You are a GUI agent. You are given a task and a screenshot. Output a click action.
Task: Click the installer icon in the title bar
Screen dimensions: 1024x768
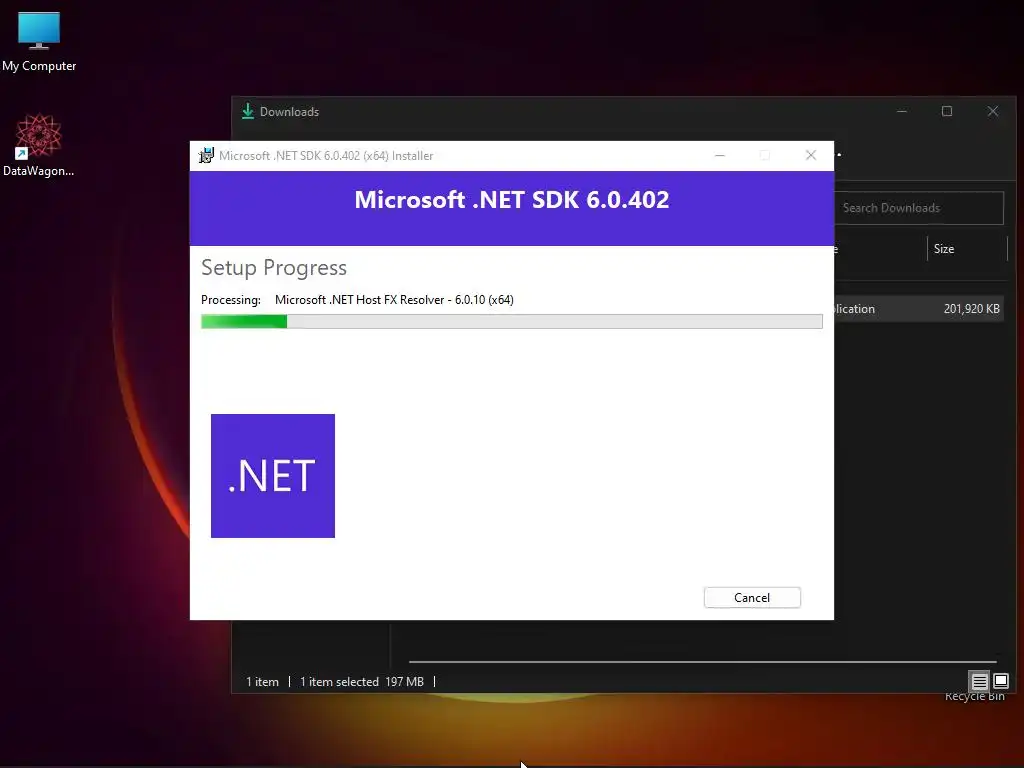tap(206, 155)
